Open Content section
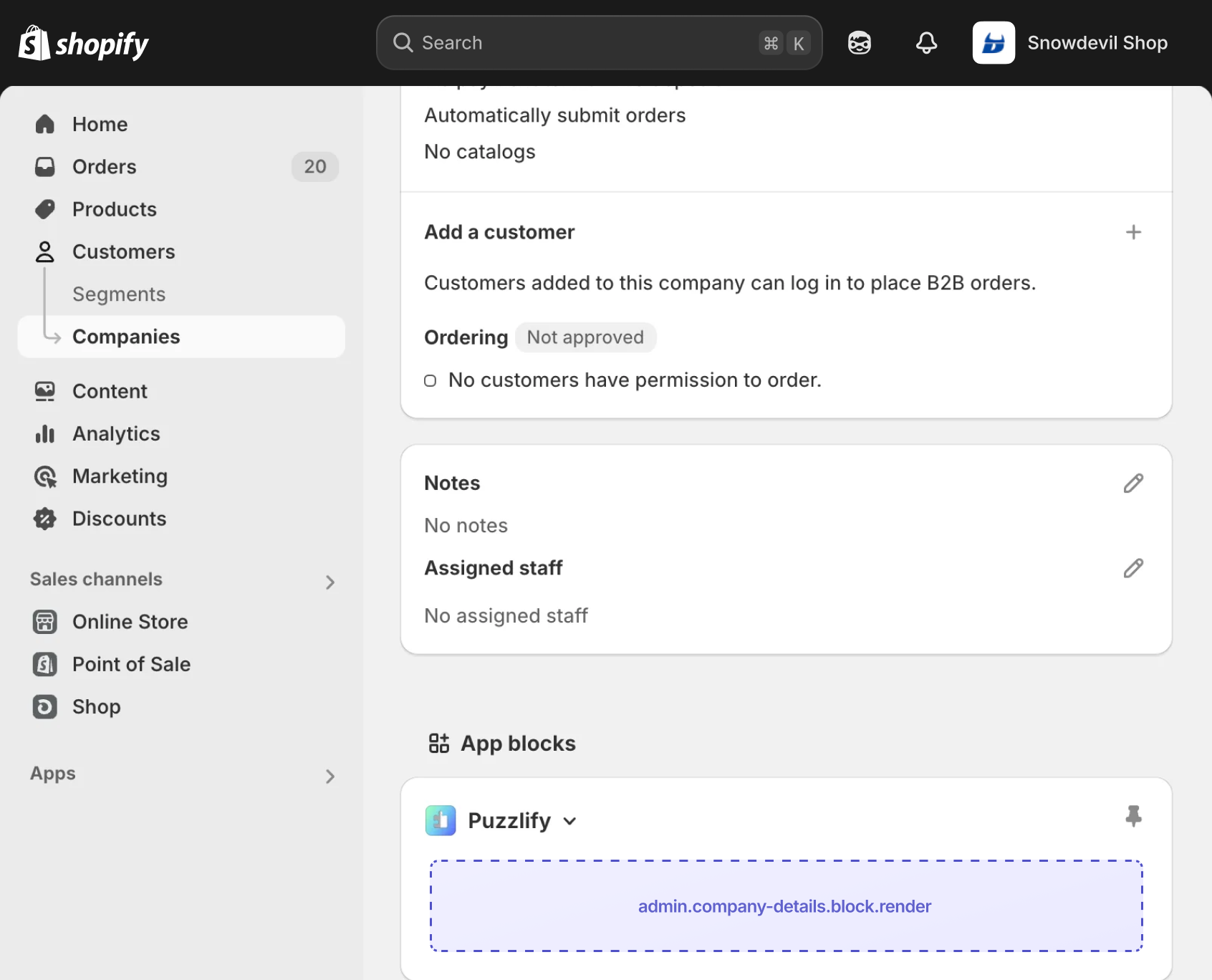Image resolution: width=1212 pixels, height=980 pixels. (x=181, y=391)
